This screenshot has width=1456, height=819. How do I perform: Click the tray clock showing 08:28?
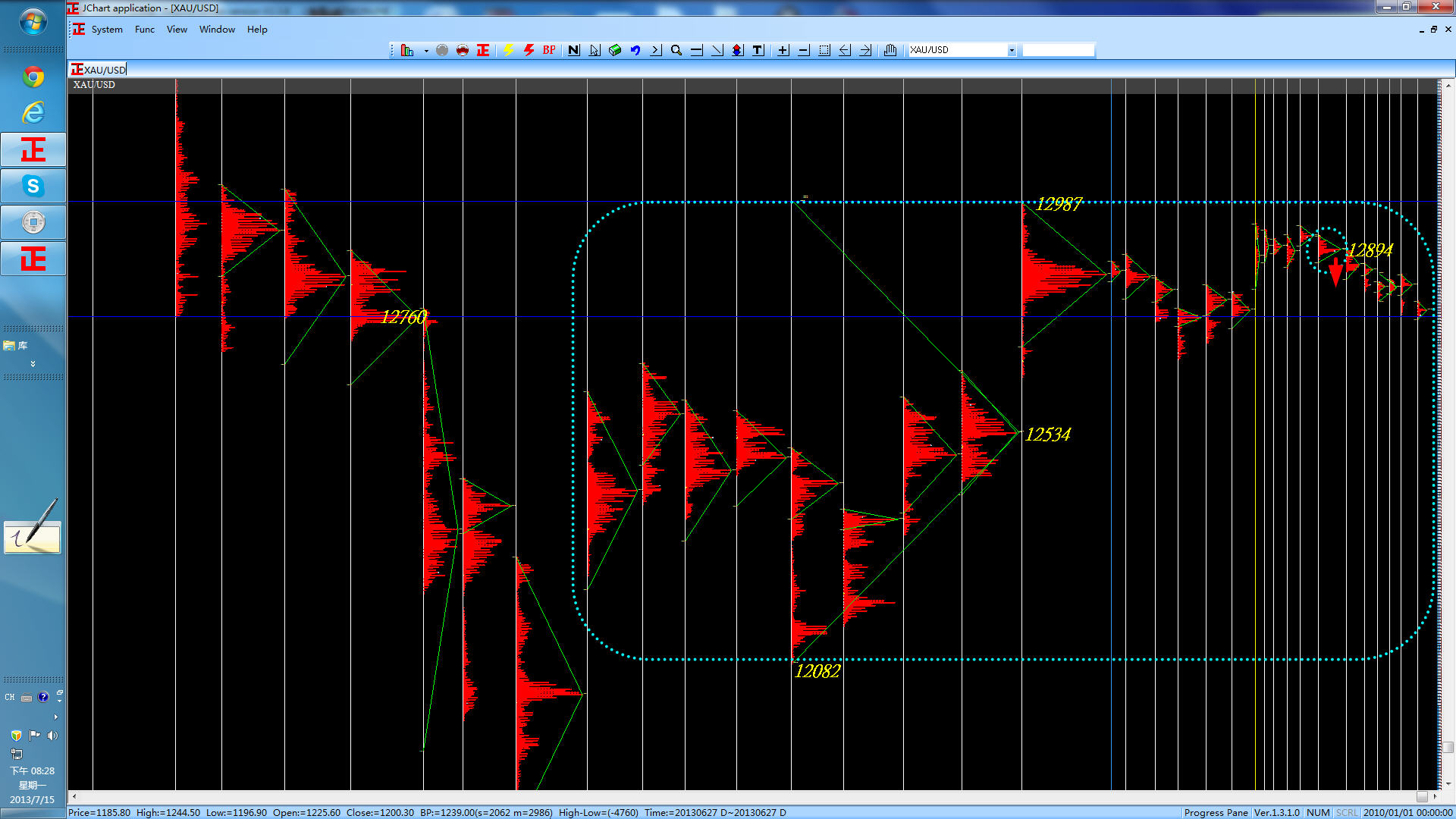[x=33, y=771]
